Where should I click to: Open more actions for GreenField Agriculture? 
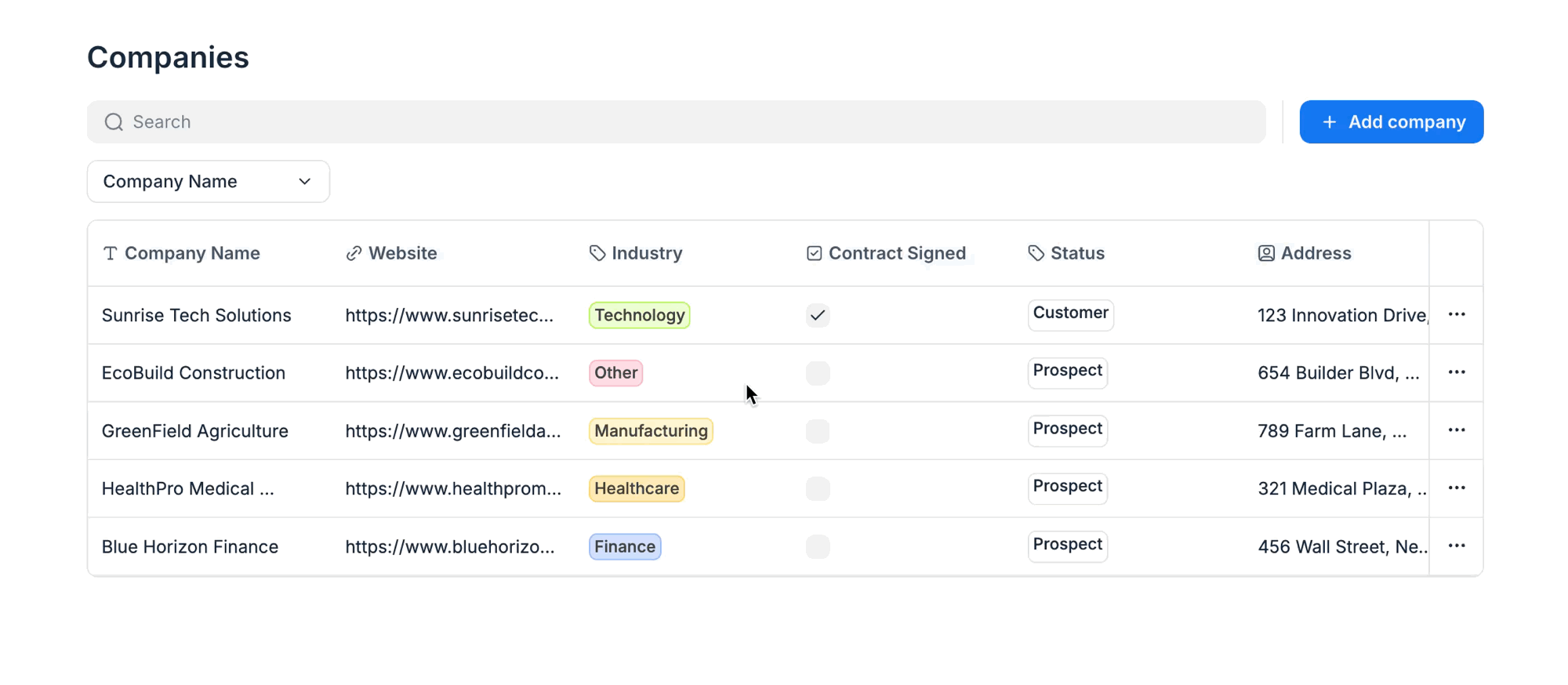[1457, 430]
